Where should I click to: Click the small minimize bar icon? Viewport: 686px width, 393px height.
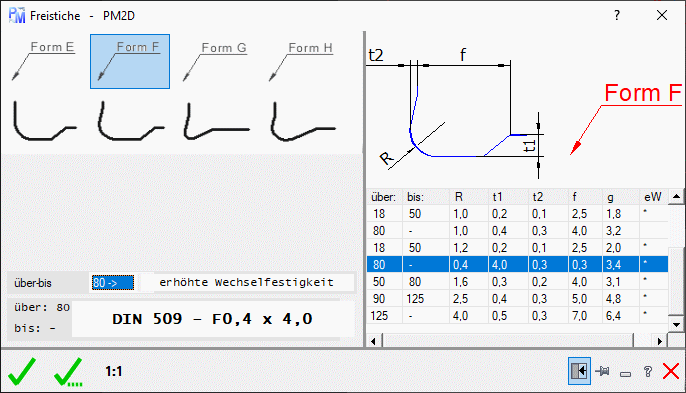tap(626, 374)
